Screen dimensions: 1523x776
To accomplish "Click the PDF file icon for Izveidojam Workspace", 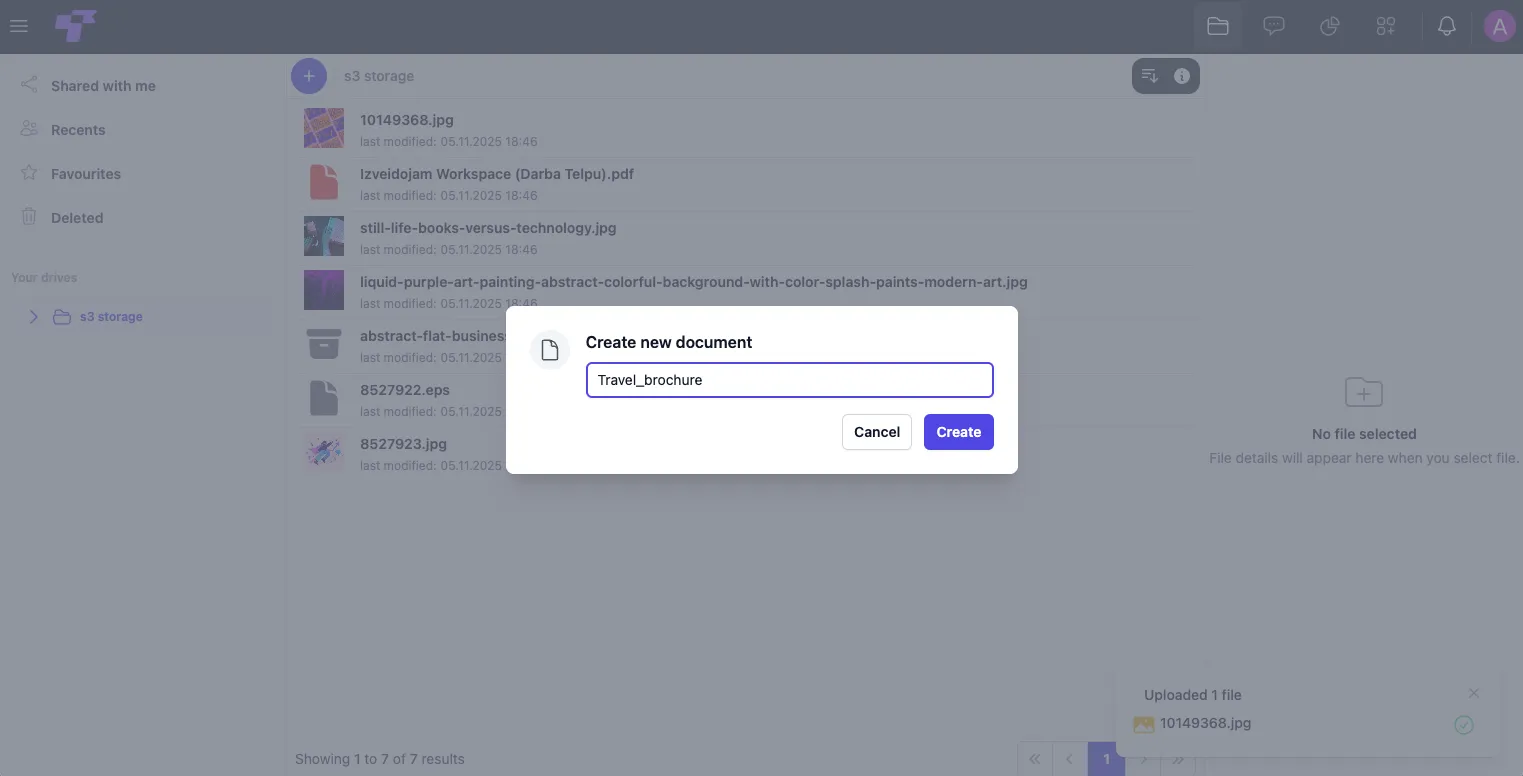I will (324, 182).
